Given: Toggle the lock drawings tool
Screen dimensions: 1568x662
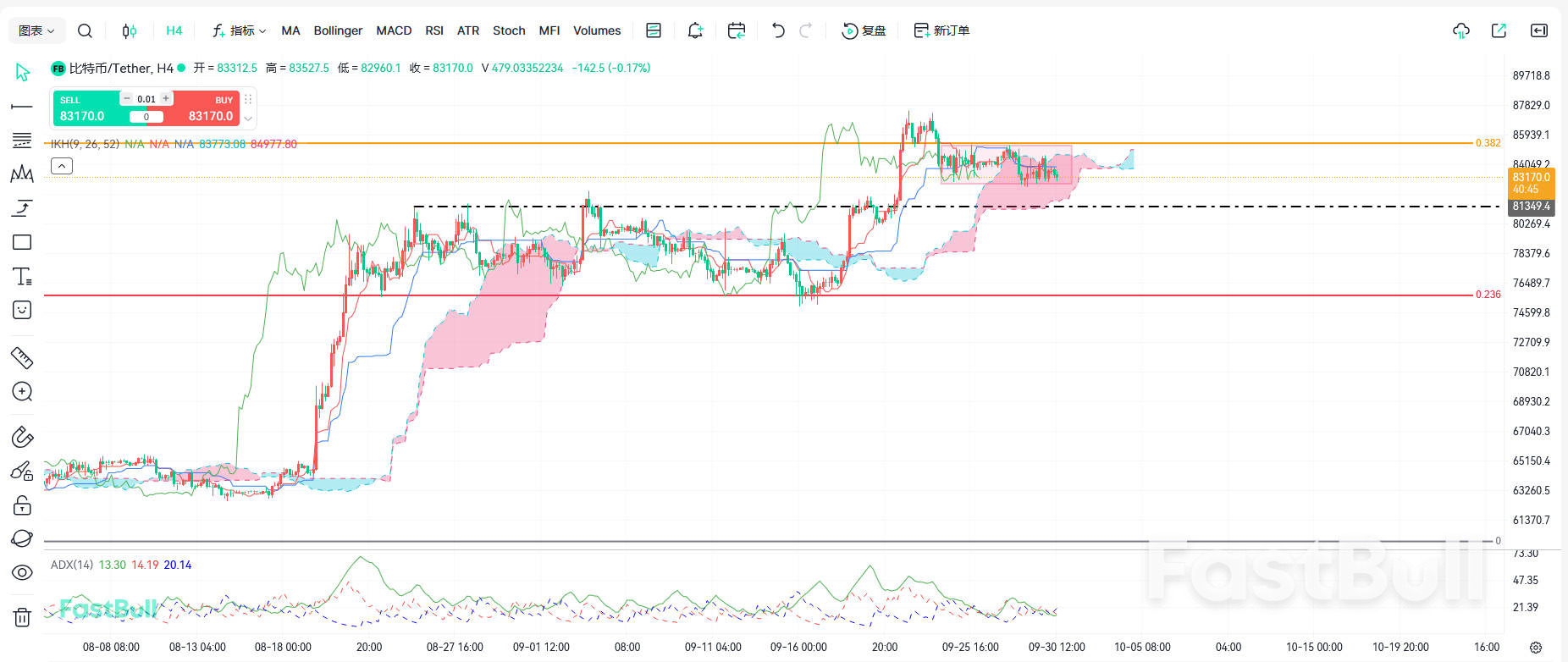Looking at the screenshot, I should point(22,505).
